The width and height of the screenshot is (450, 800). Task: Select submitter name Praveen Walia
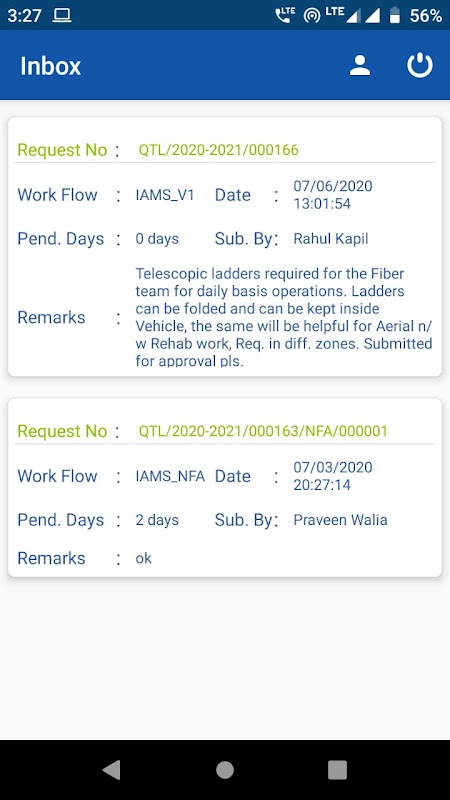(x=340, y=520)
